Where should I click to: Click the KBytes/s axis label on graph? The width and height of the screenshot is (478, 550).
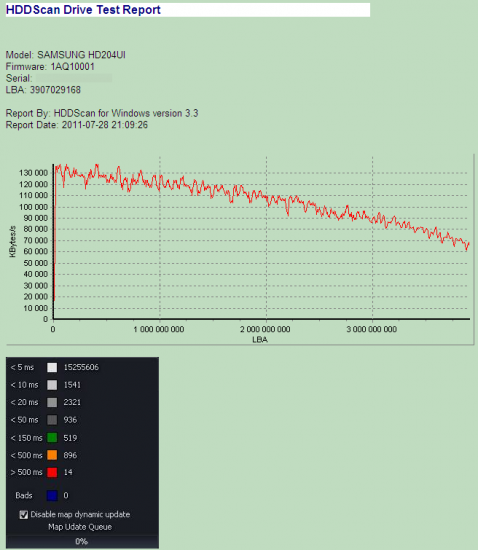point(13,242)
